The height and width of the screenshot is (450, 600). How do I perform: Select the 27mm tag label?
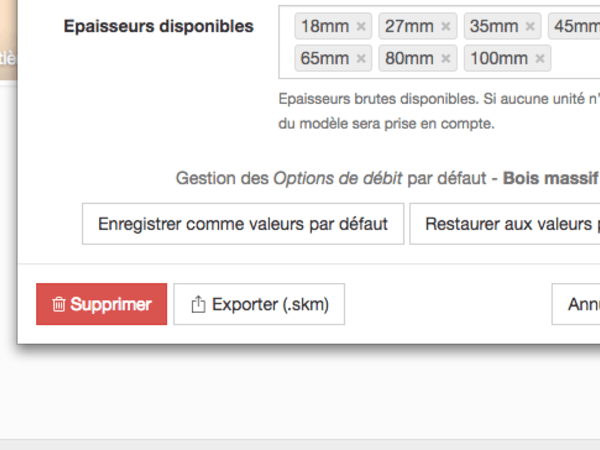point(408,27)
